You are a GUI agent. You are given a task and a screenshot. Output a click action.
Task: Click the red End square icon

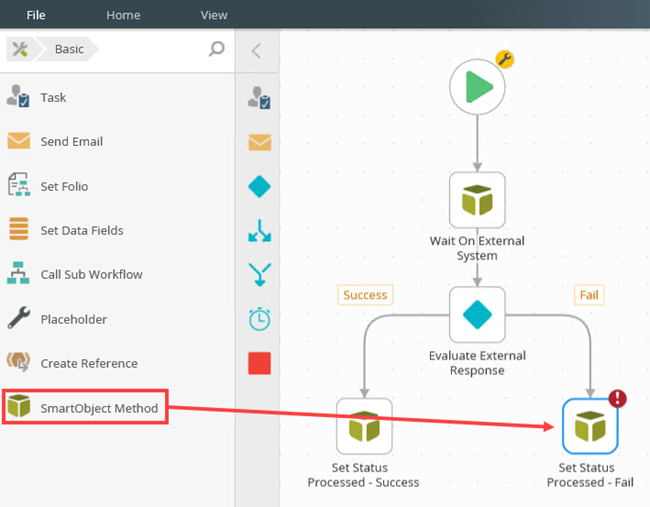click(x=260, y=363)
